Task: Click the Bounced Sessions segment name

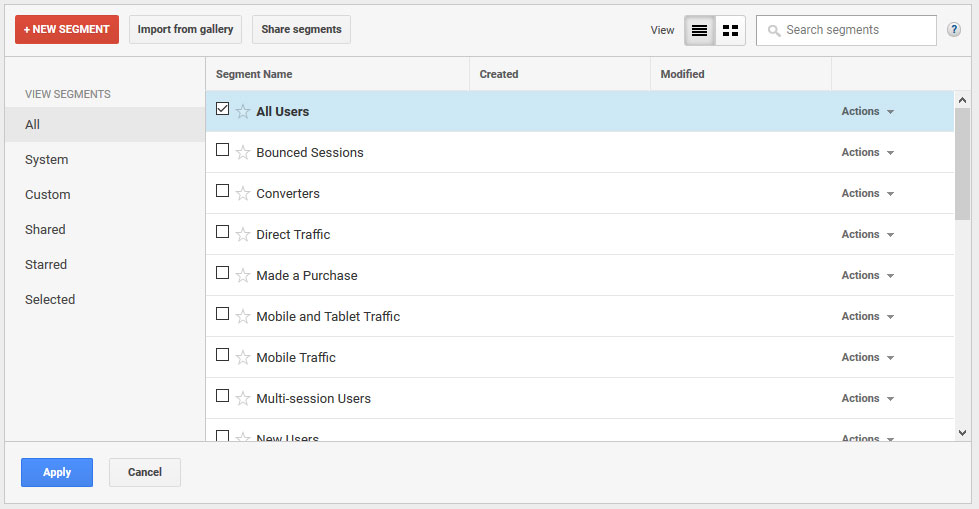Action: (310, 152)
